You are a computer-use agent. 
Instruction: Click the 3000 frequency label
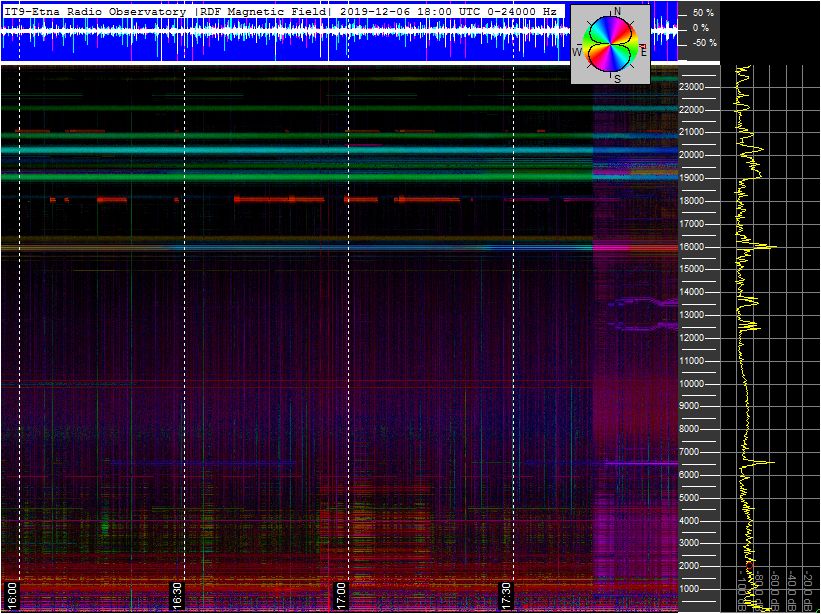(x=690, y=544)
